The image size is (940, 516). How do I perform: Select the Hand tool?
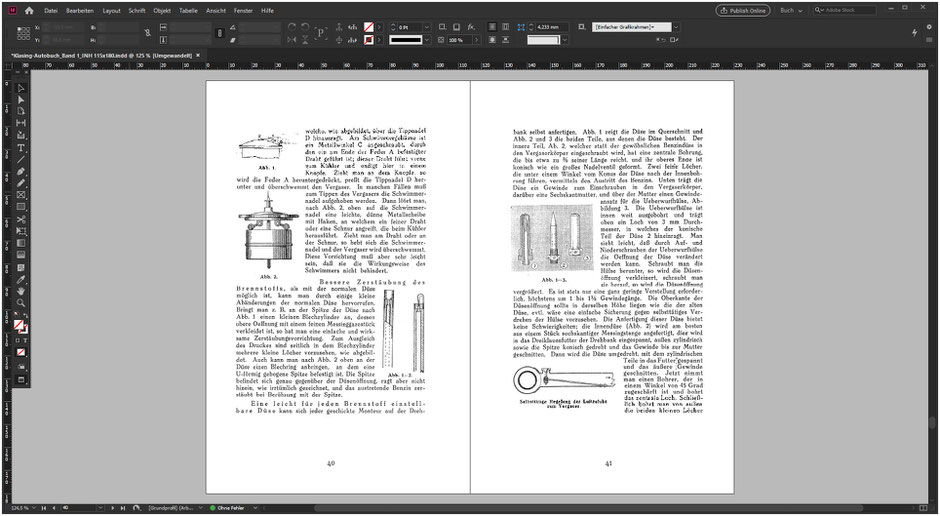tap(21, 291)
